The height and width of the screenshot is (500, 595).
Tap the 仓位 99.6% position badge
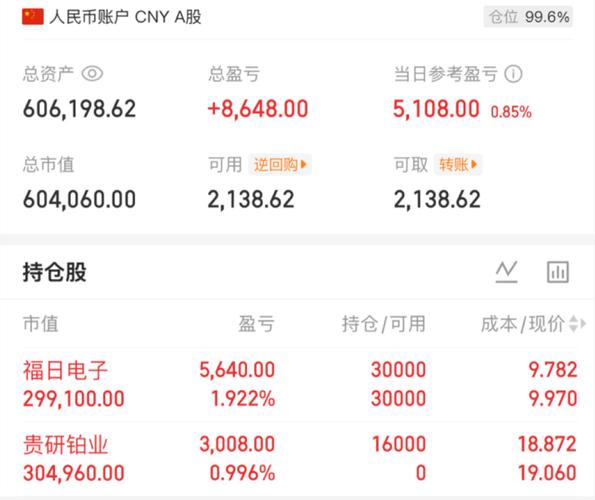coord(528,17)
